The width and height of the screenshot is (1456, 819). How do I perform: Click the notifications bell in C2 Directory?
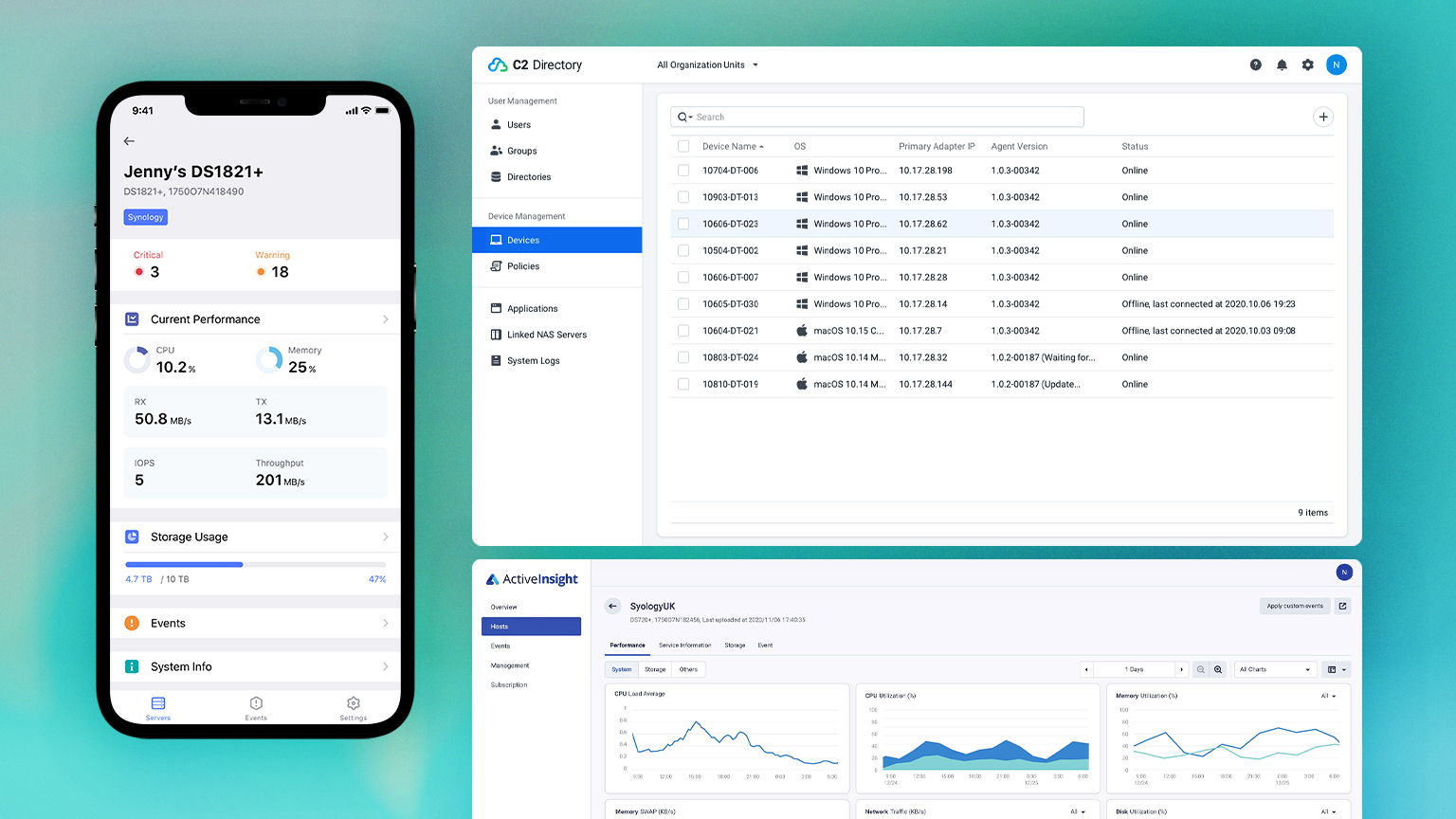pos(1282,64)
